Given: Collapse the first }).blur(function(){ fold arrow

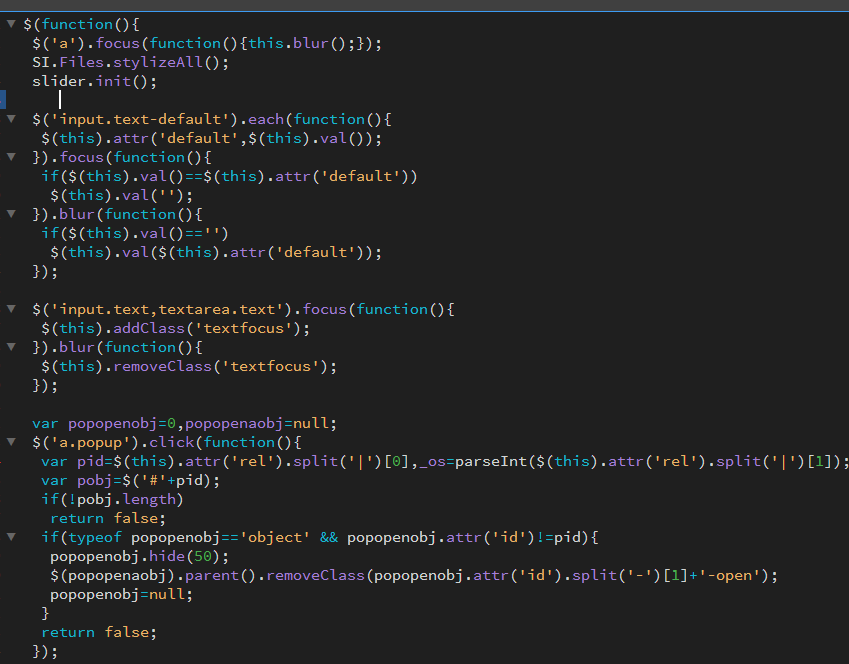Looking at the screenshot, I should point(11,213).
